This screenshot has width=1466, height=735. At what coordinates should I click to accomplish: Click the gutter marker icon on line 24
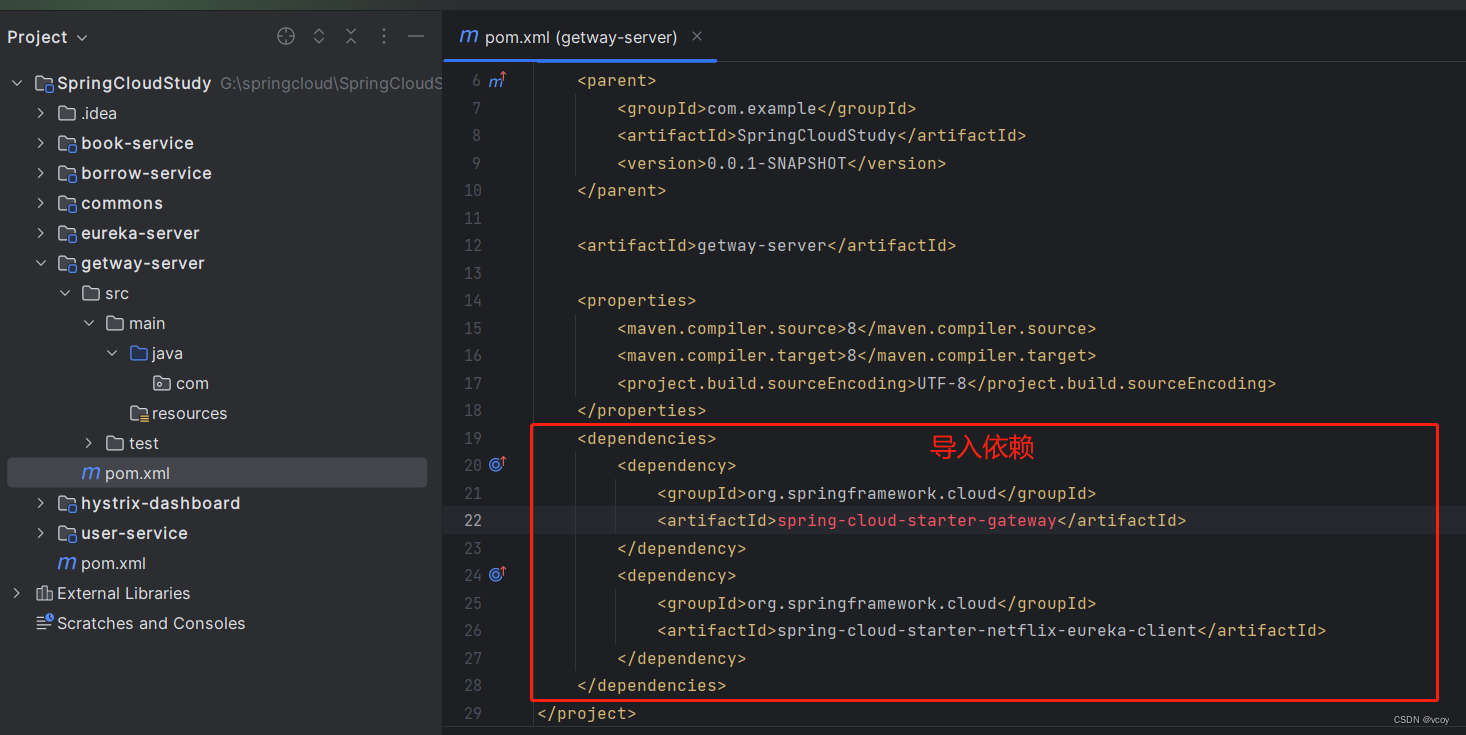[x=497, y=575]
